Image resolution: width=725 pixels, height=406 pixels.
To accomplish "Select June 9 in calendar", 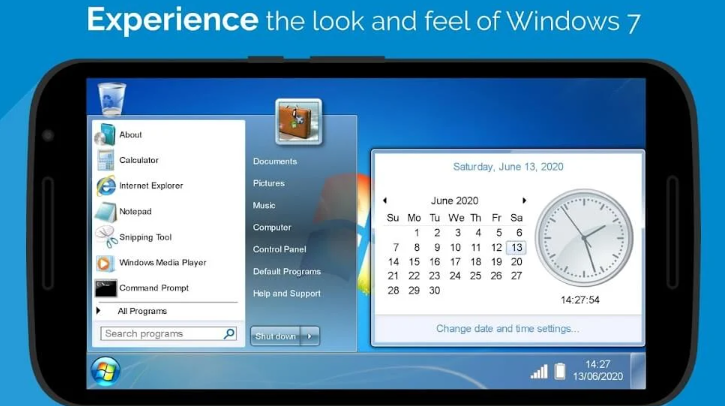I will click(437, 247).
